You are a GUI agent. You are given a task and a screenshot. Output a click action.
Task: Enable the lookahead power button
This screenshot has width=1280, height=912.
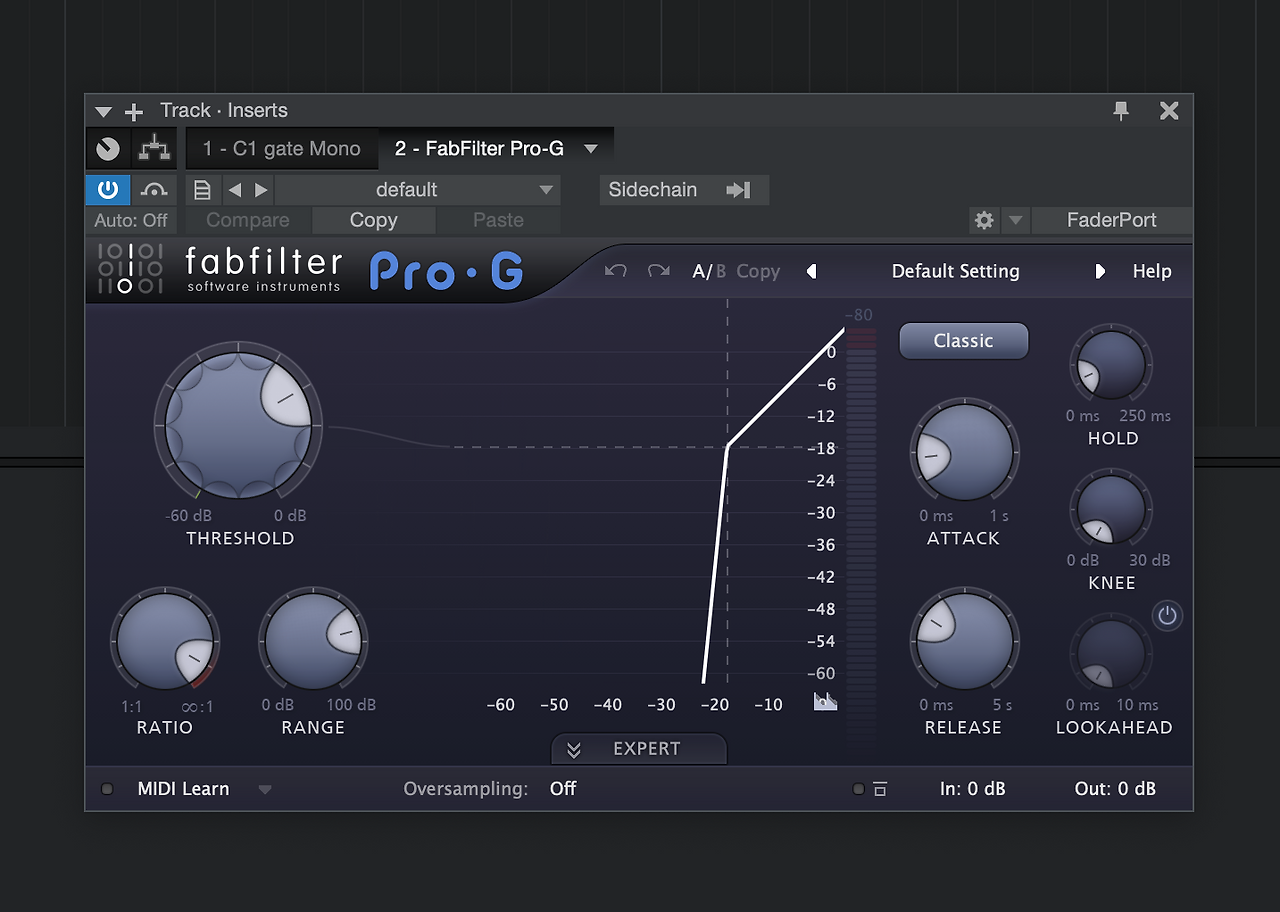tap(1167, 615)
